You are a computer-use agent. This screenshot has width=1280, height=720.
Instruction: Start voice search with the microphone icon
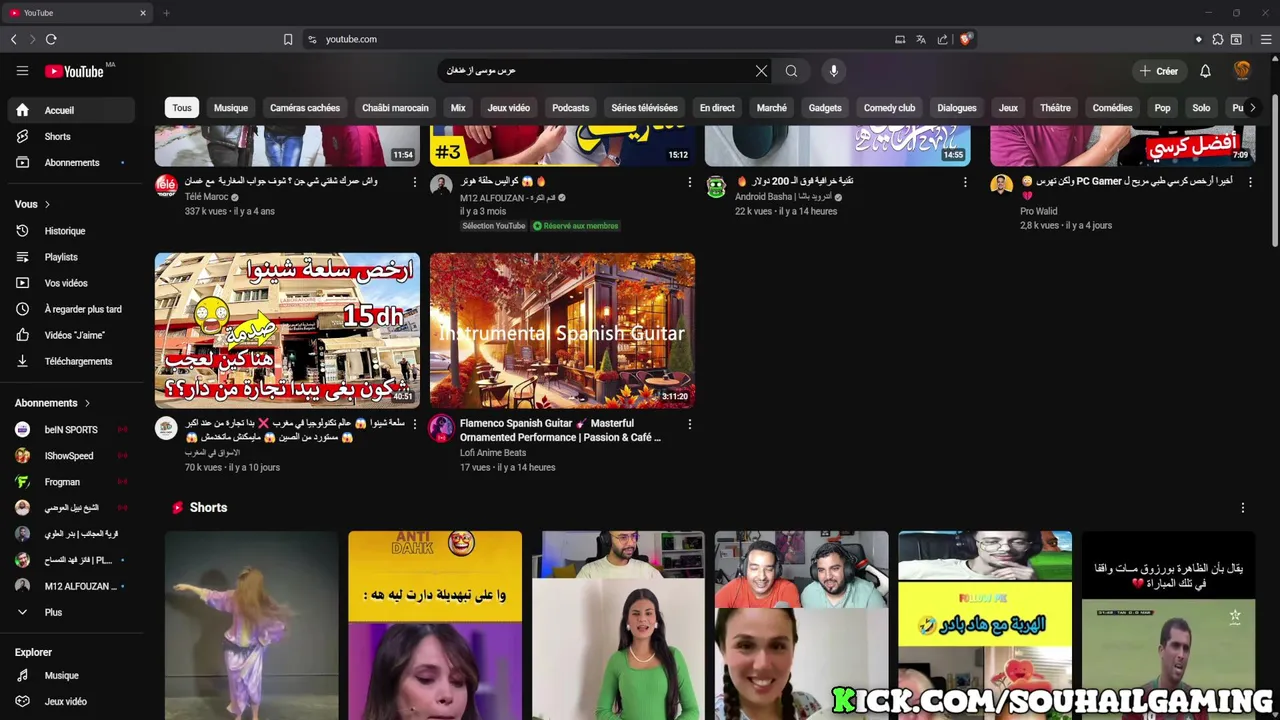pos(833,71)
